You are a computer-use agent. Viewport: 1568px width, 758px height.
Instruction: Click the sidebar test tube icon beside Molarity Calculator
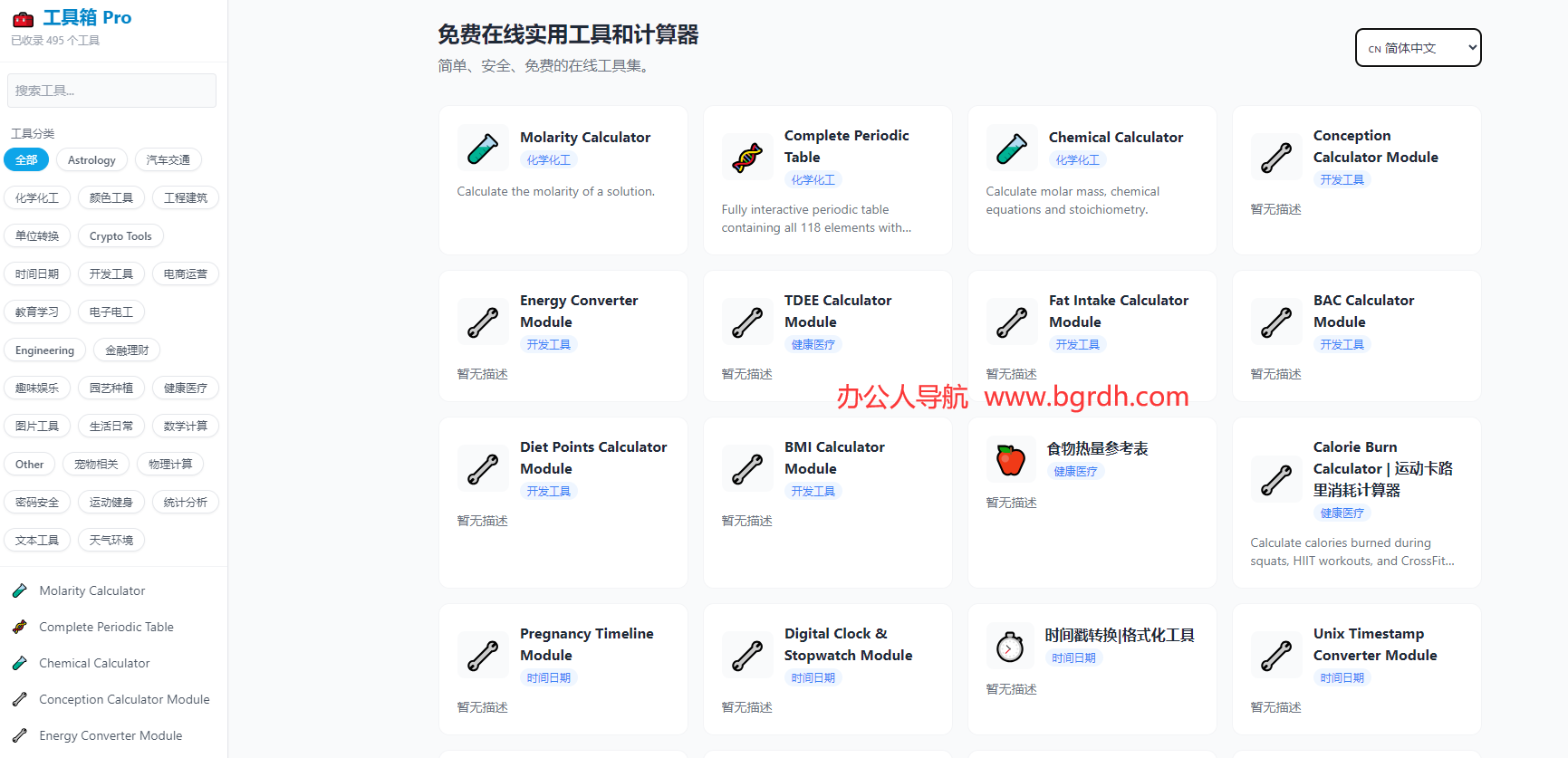click(20, 590)
